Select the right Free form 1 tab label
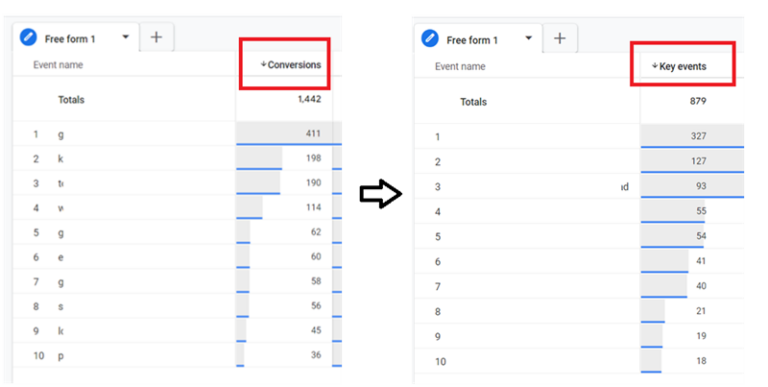Viewport: 768px width, 387px height. pos(472,40)
